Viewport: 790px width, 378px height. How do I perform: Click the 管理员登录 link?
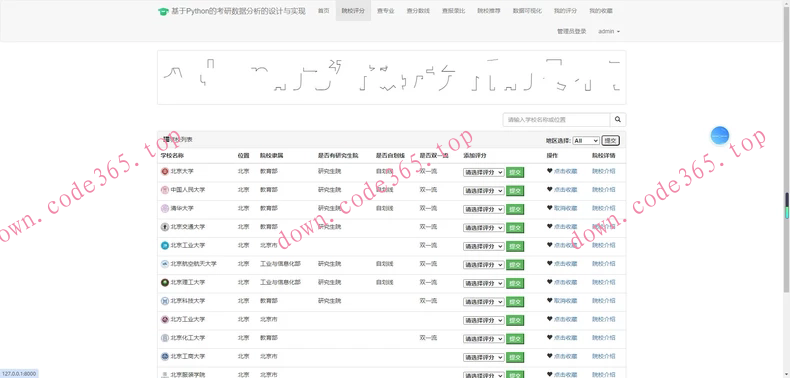[x=571, y=31]
